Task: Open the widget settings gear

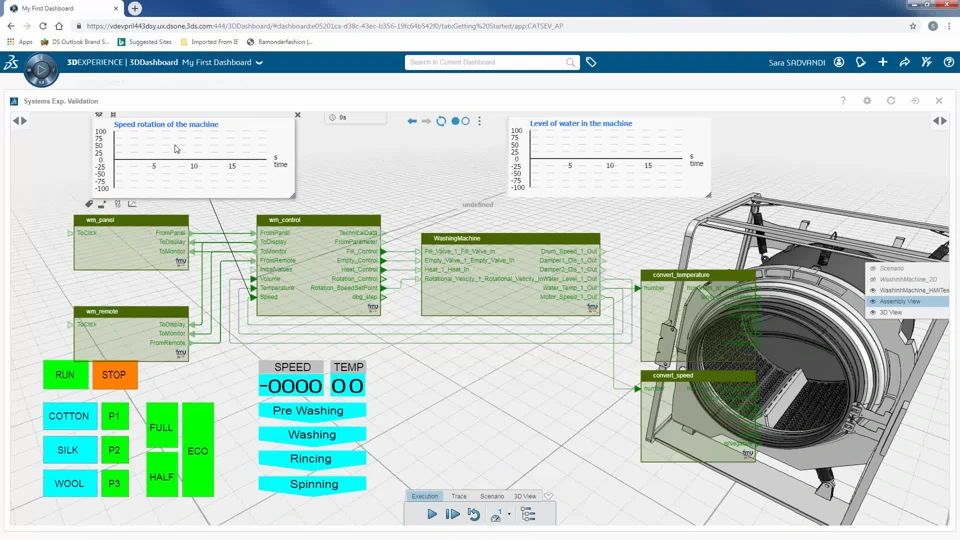Action: pos(867,100)
